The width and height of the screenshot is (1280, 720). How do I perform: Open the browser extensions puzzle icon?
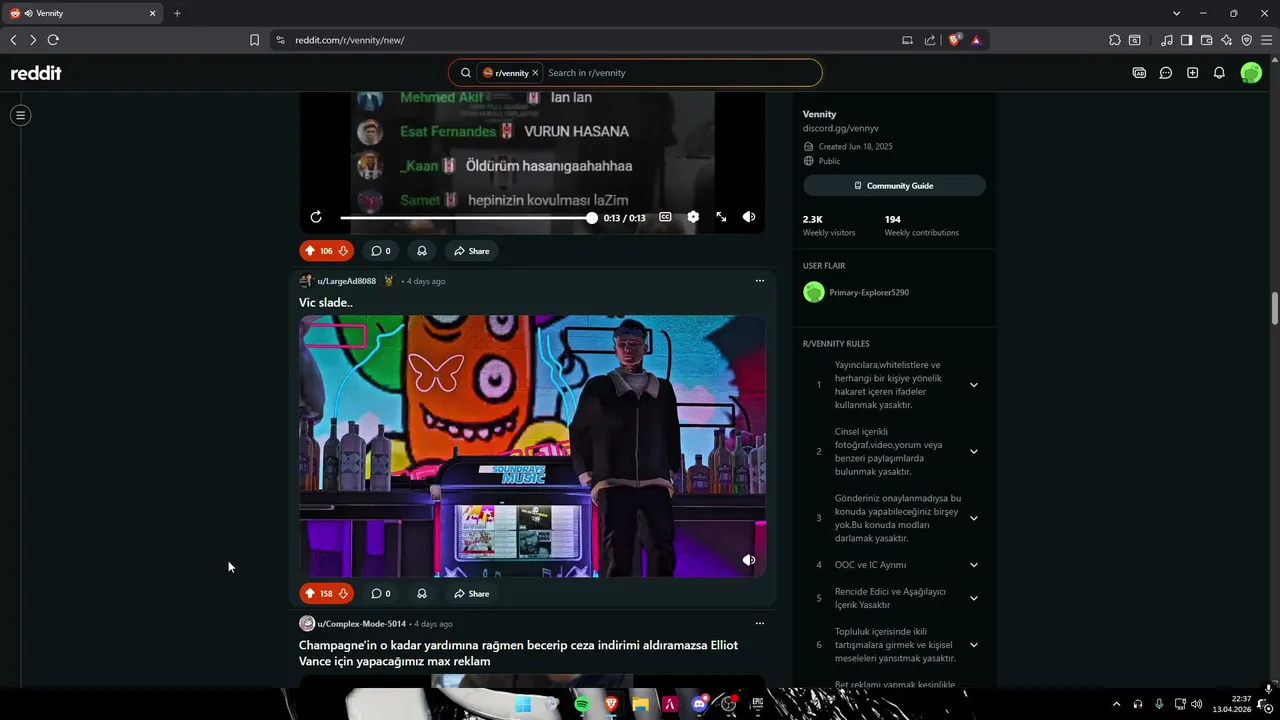(1115, 40)
